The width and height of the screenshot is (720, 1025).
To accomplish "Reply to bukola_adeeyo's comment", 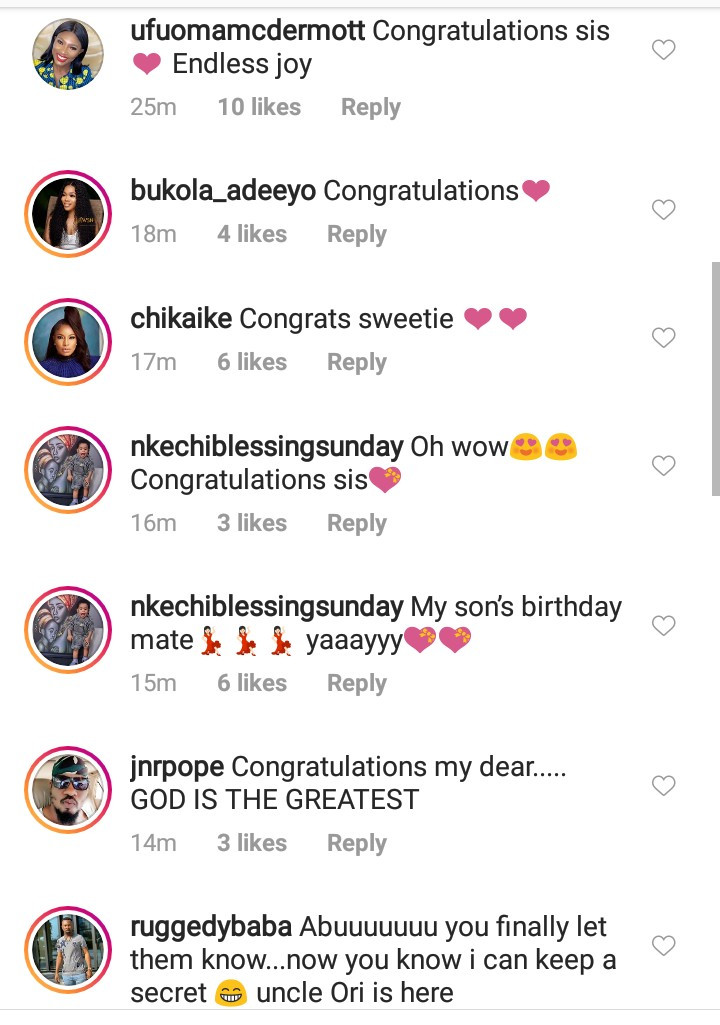I will coord(357,234).
